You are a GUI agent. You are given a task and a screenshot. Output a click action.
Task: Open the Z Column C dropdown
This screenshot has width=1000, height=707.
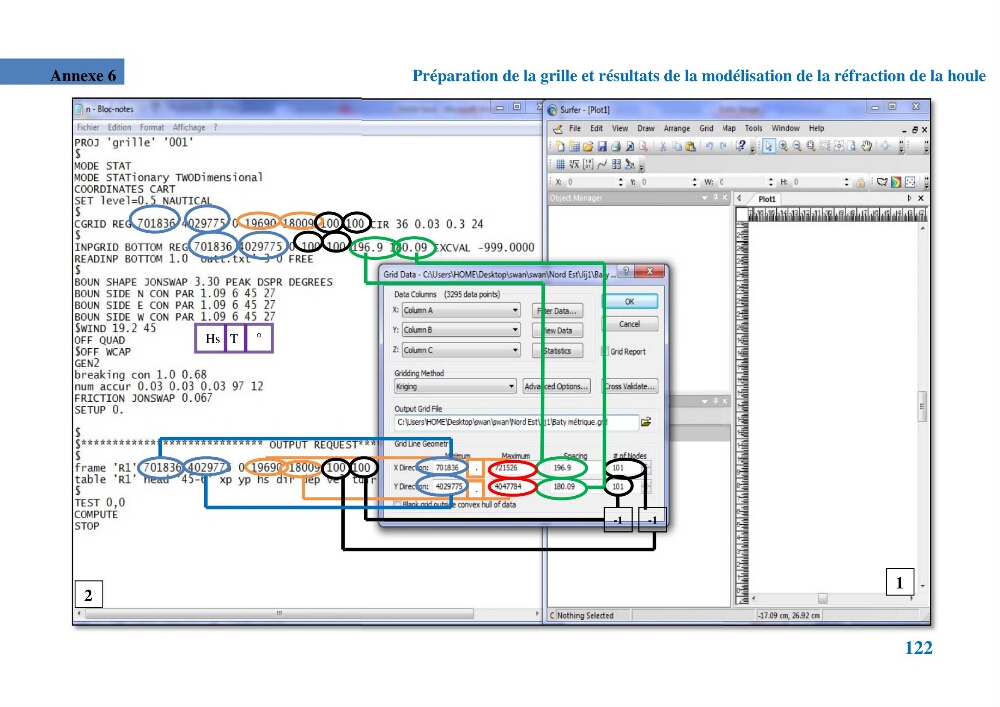tap(461, 350)
